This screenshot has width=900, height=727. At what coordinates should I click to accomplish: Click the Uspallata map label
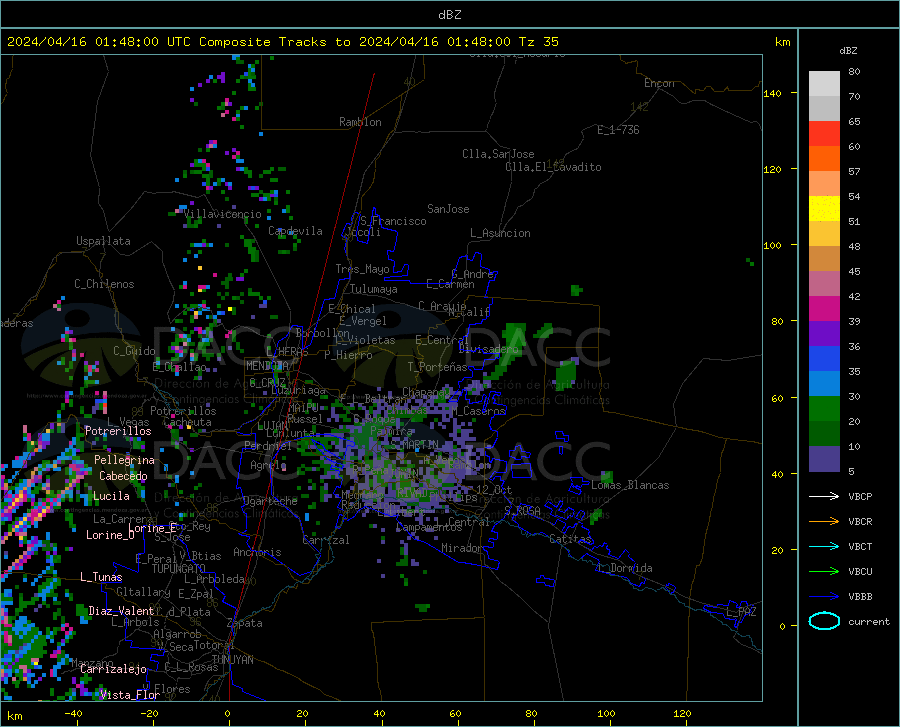(x=103, y=241)
